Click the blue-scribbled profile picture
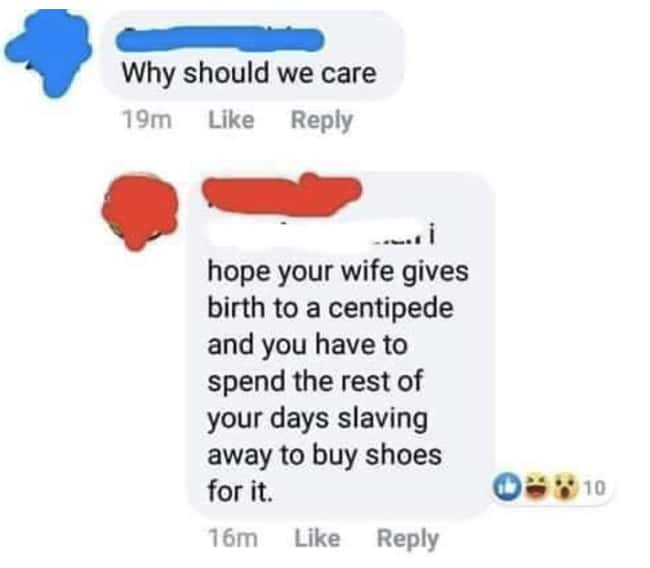This screenshot has height=568, width=650. (49, 53)
